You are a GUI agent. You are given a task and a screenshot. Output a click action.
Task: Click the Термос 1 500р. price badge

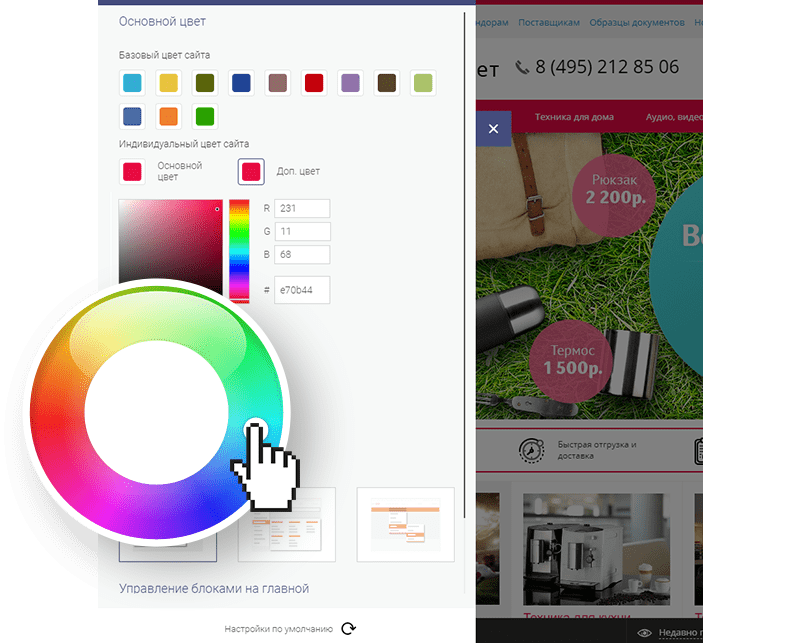(571, 361)
